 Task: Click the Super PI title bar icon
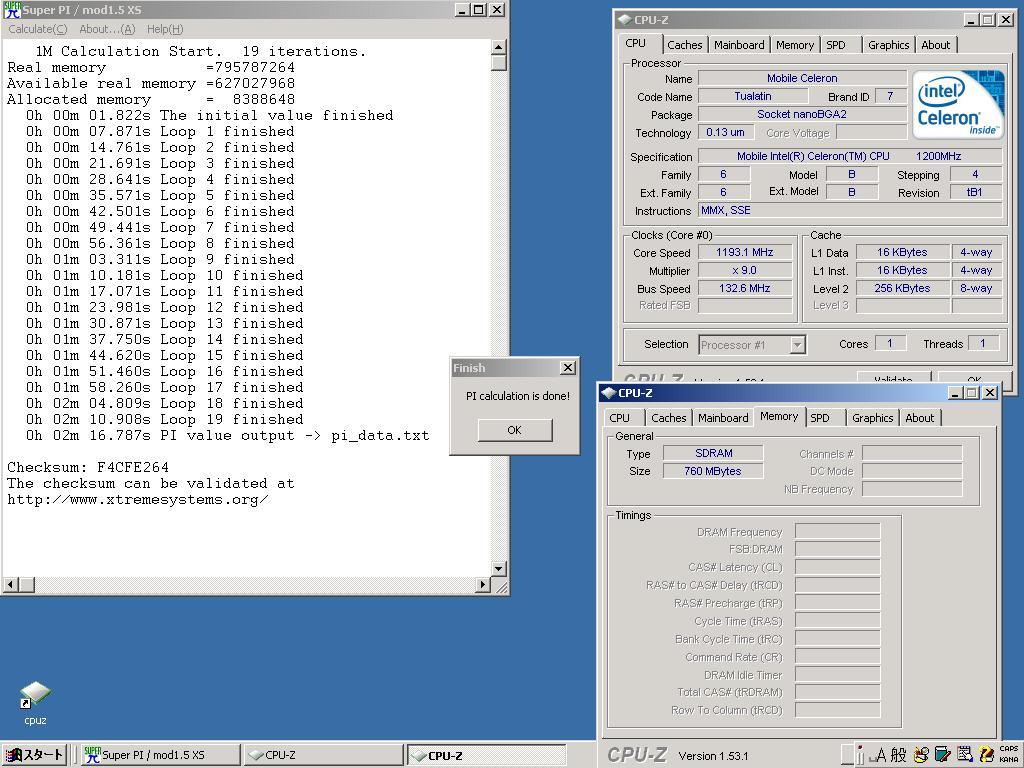click(12, 10)
